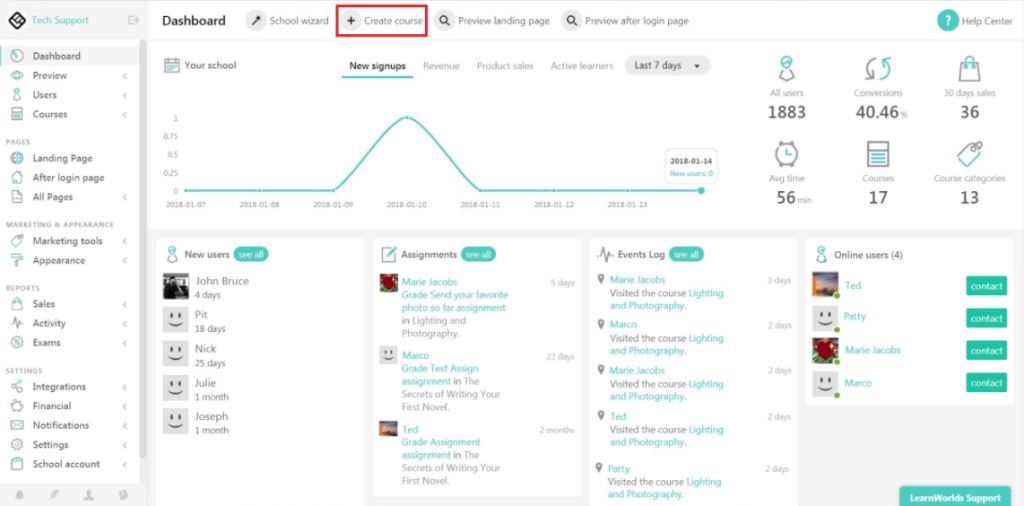Viewport: 1024px width, 506px height.
Task: Click the plus icon for Create course
Action: click(x=351, y=21)
